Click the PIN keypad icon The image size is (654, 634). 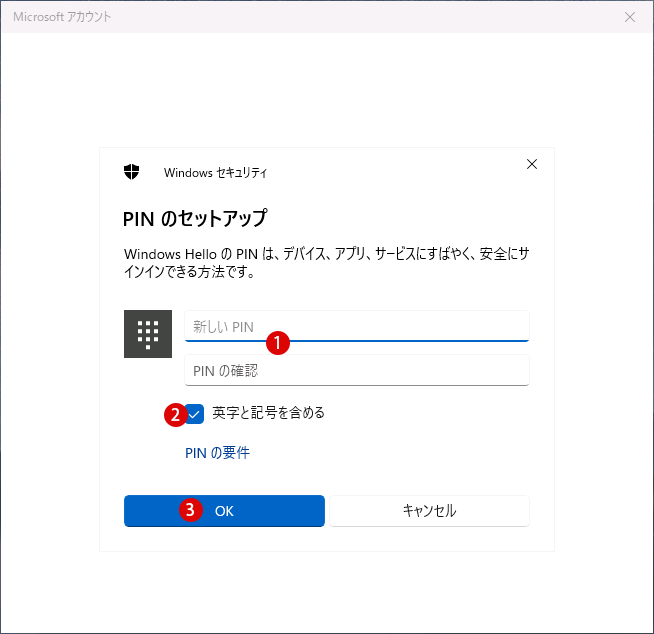point(148,334)
